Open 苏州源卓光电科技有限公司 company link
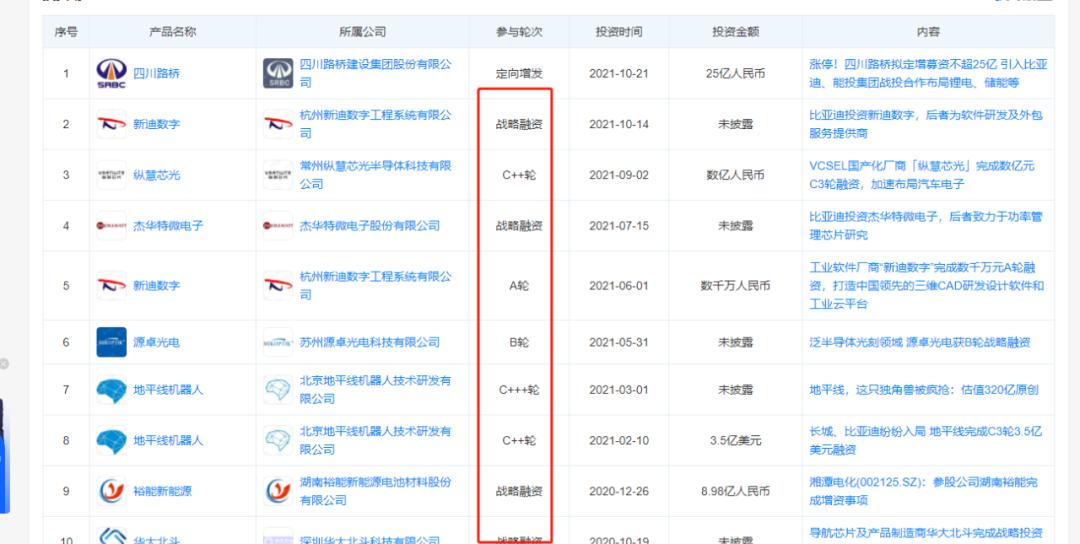Screen dimensions: 1080x544 point(369,342)
